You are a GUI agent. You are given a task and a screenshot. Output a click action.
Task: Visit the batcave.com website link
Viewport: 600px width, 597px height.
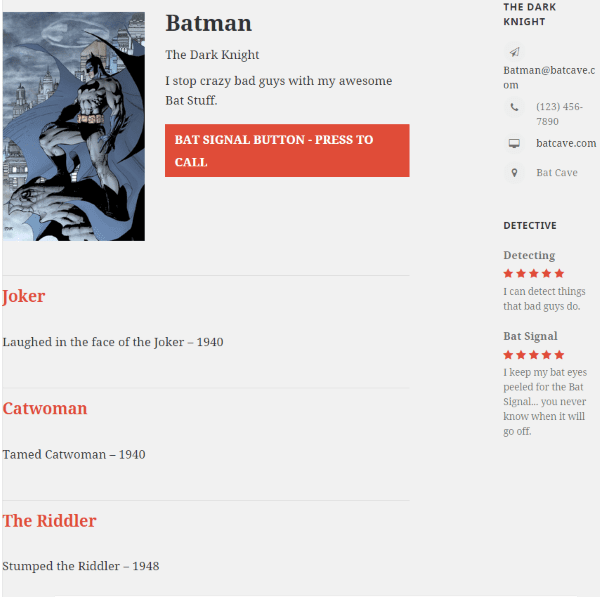pos(566,143)
